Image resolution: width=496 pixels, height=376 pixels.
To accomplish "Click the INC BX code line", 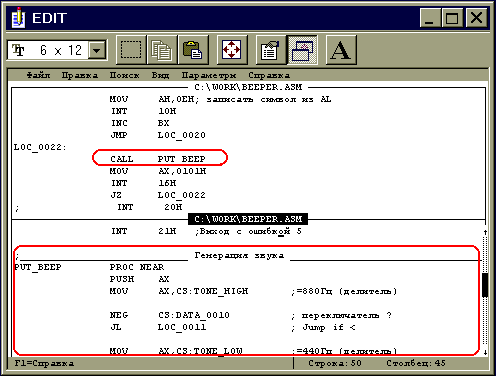I will [140, 123].
